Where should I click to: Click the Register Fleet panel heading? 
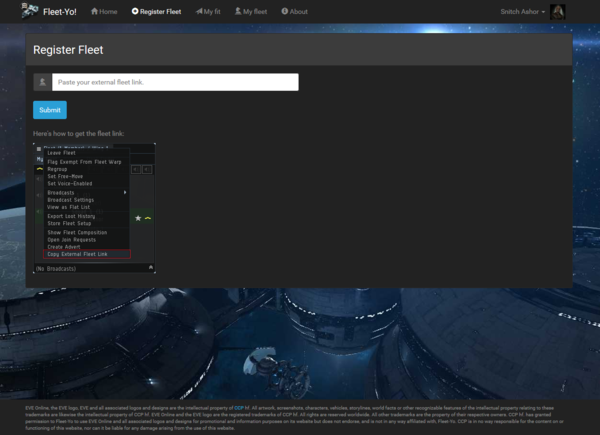point(68,49)
